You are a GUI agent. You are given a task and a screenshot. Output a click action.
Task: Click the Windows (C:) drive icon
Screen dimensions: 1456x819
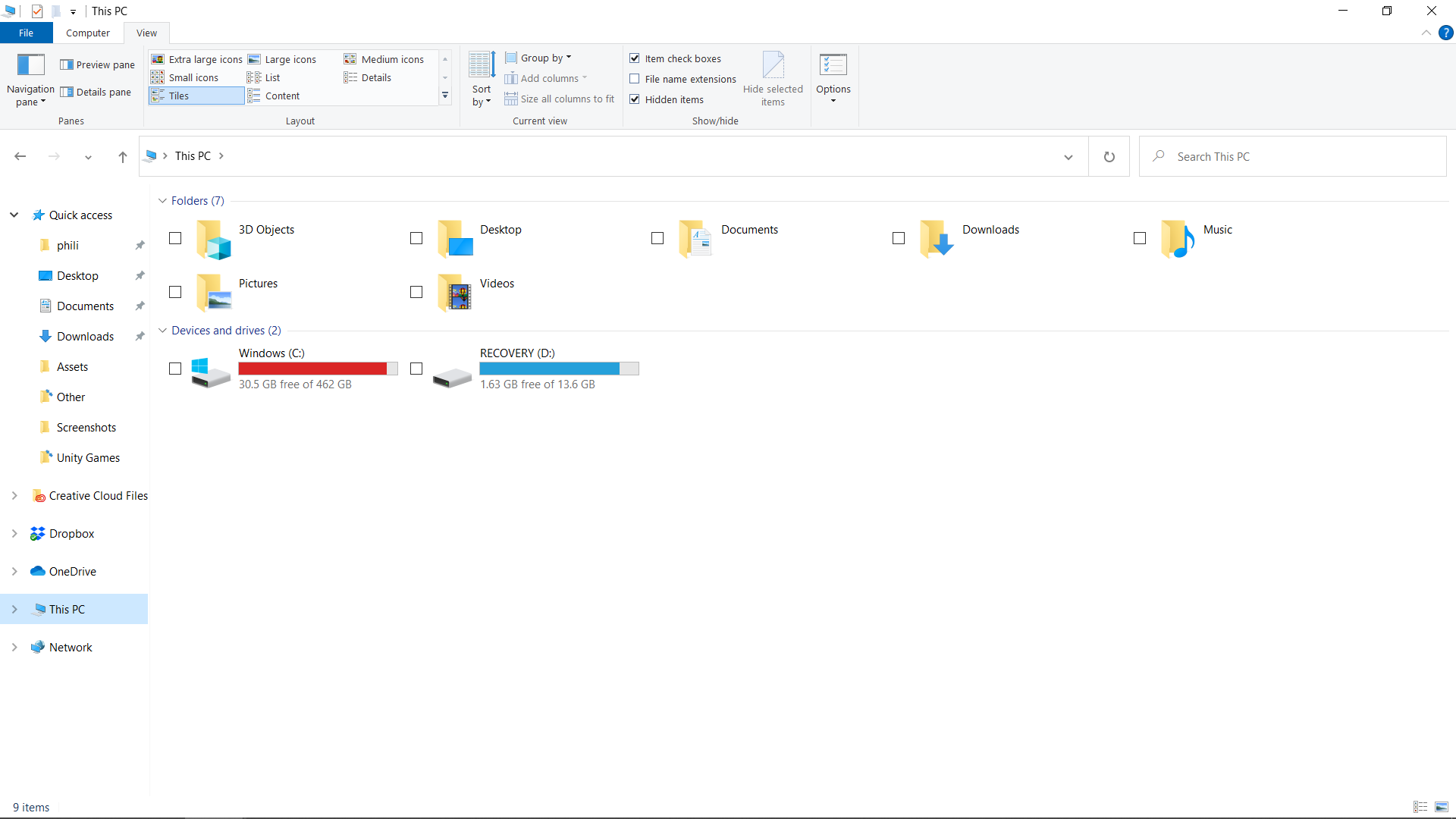click(210, 370)
